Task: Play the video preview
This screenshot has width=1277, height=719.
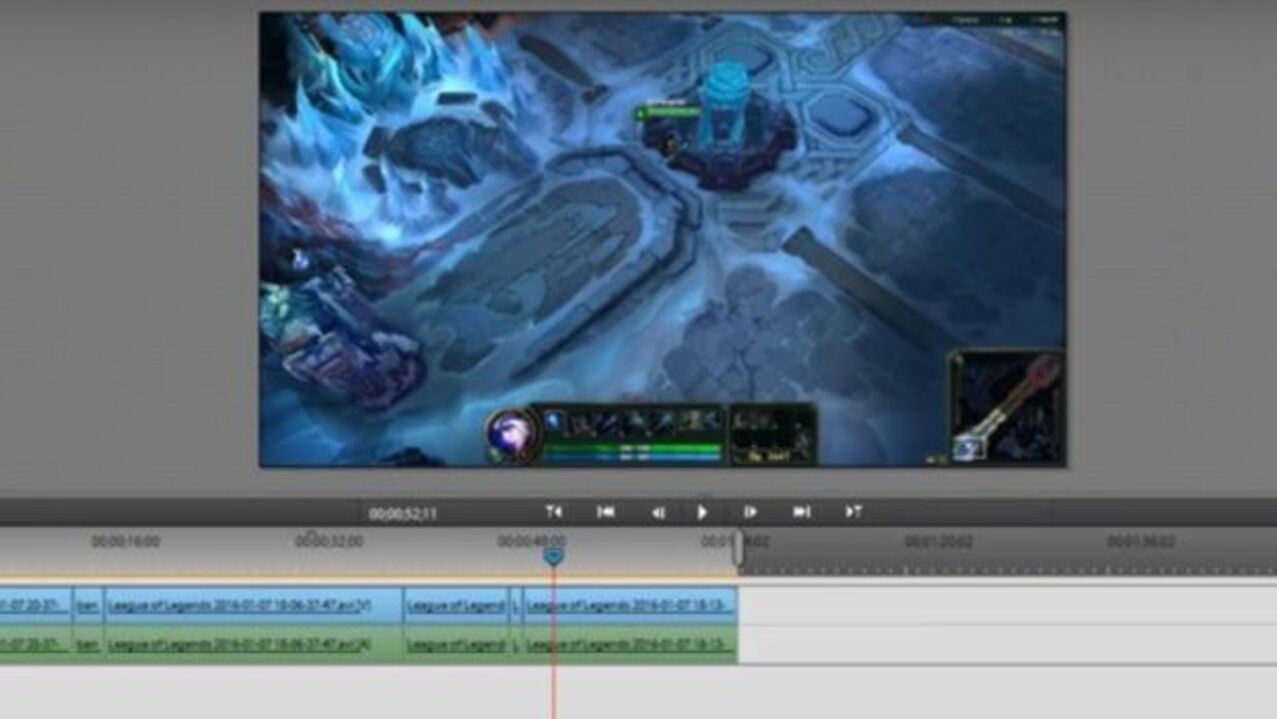Action: pos(702,512)
